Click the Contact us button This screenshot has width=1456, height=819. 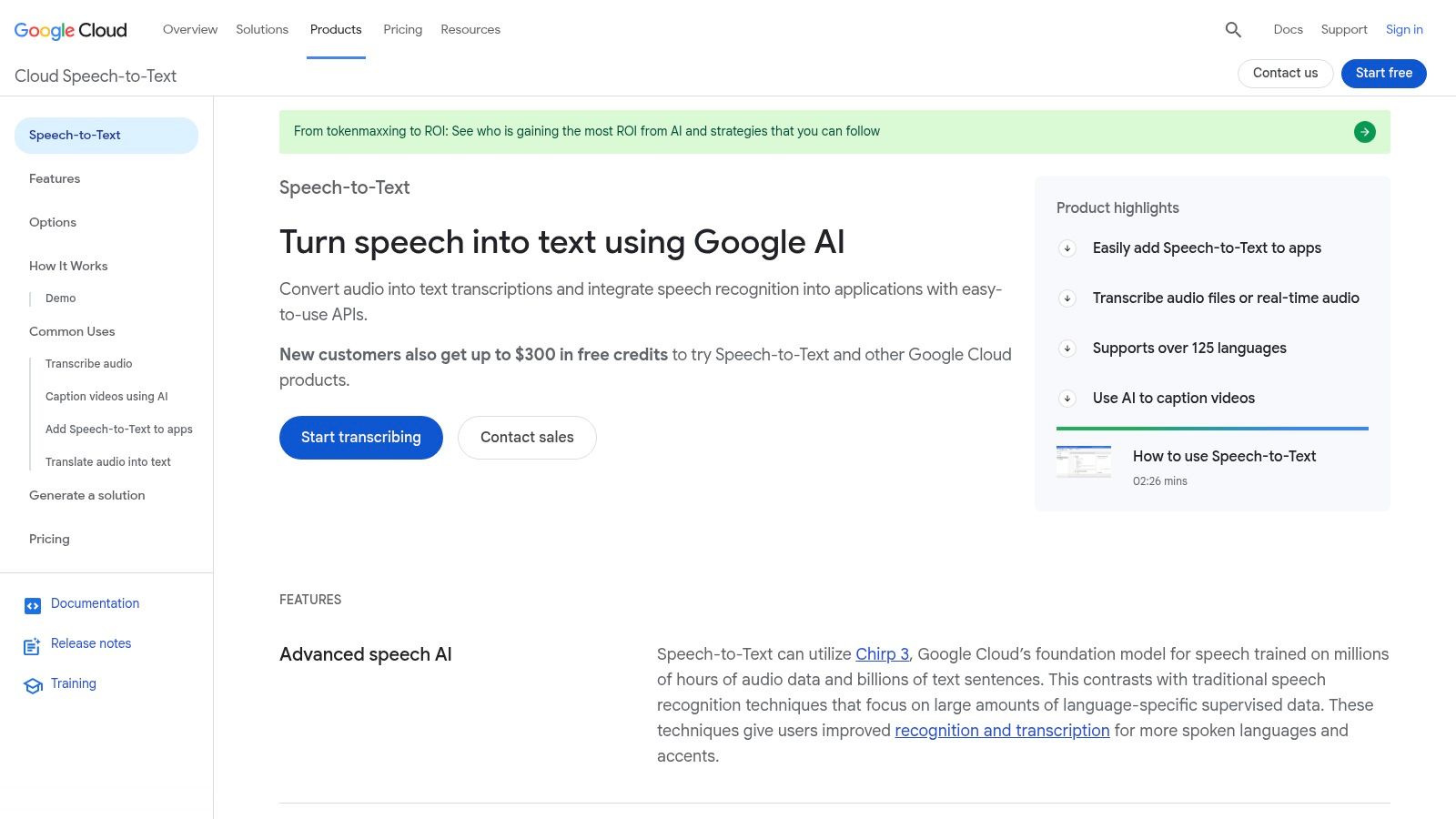pyautogui.click(x=1285, y=74)
